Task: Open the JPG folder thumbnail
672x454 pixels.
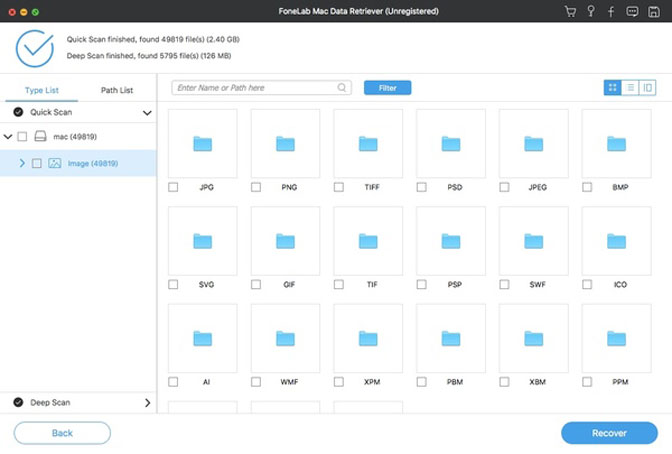Action: click(x=202, y=144)
